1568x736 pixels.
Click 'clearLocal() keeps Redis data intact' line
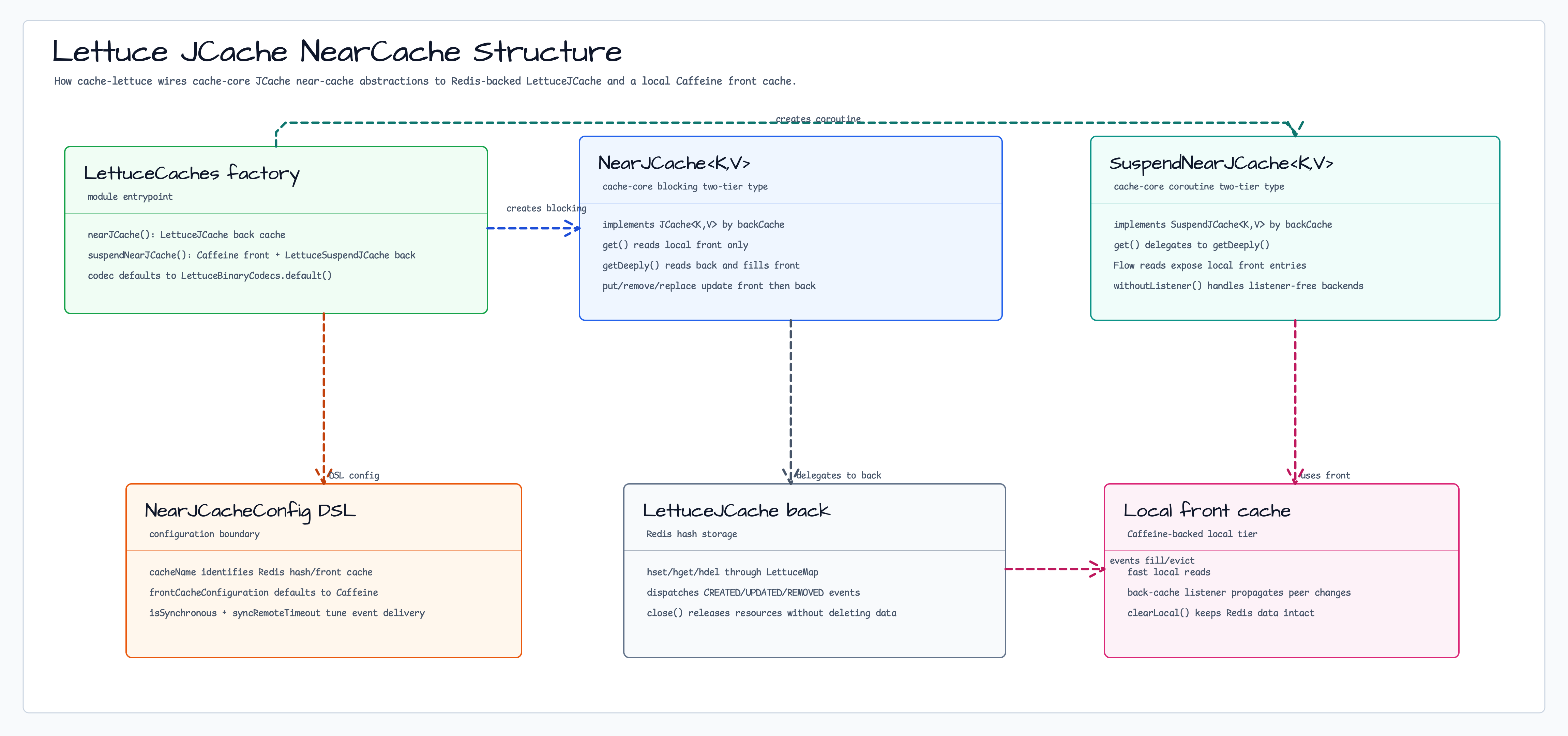[x=1220, y=613]
